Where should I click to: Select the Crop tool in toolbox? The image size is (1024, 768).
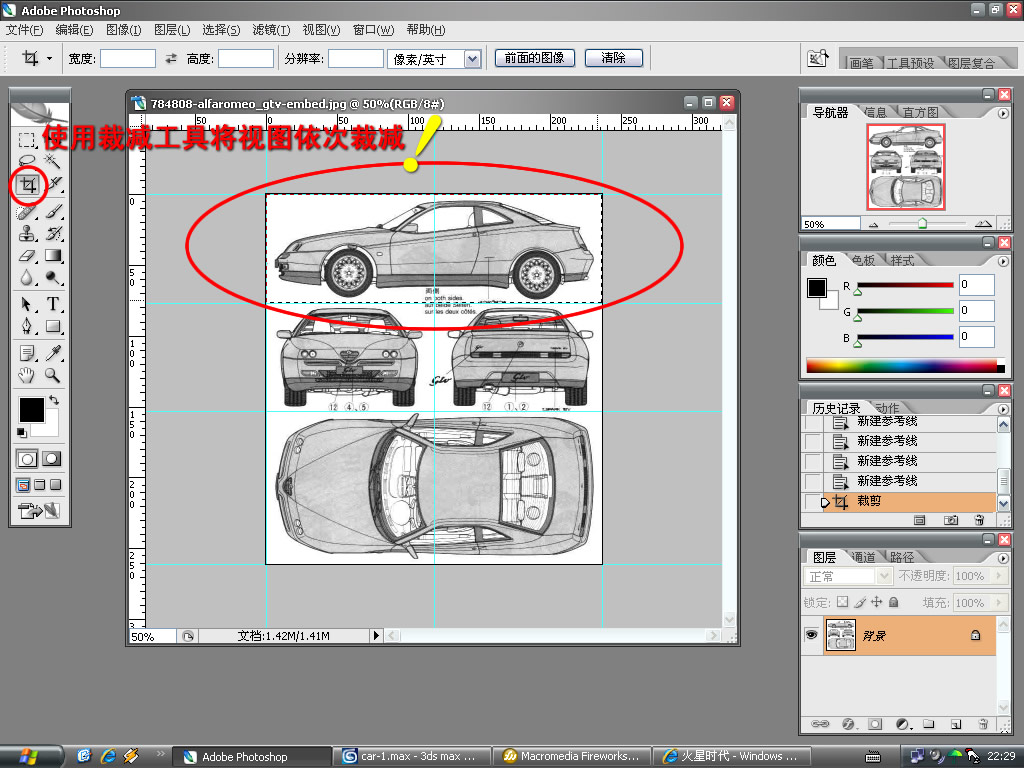coord(28,185)
